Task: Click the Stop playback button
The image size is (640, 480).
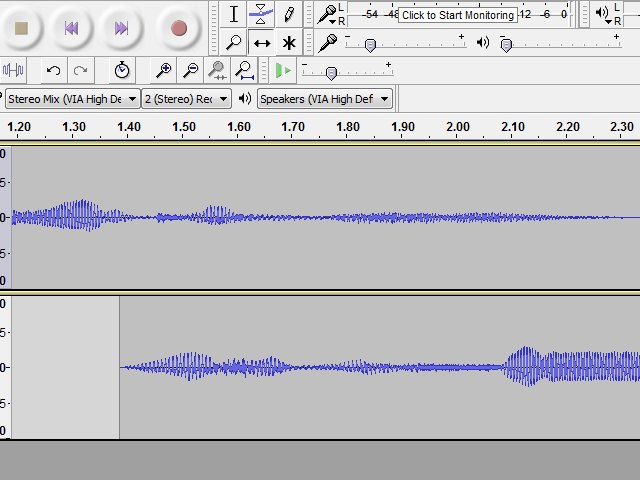Action: tap(21, 28)
